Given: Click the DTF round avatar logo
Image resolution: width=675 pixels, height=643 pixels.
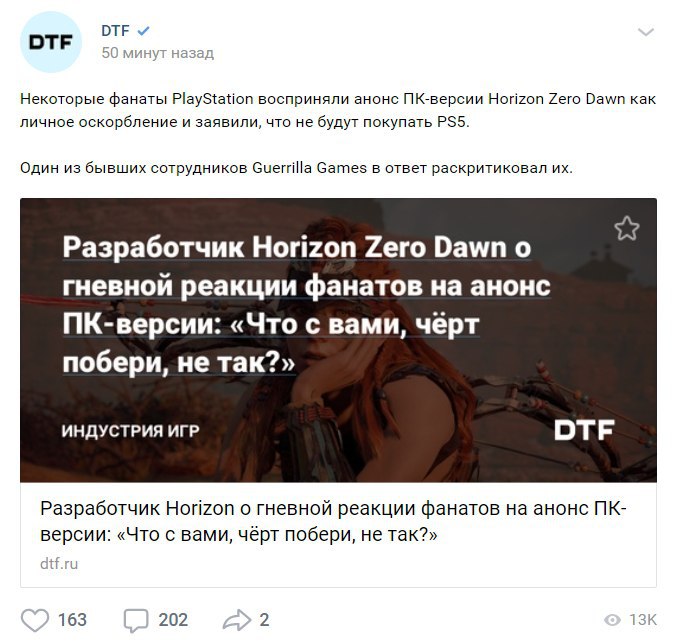Looking at the screenshot, I should coord(51,42).
